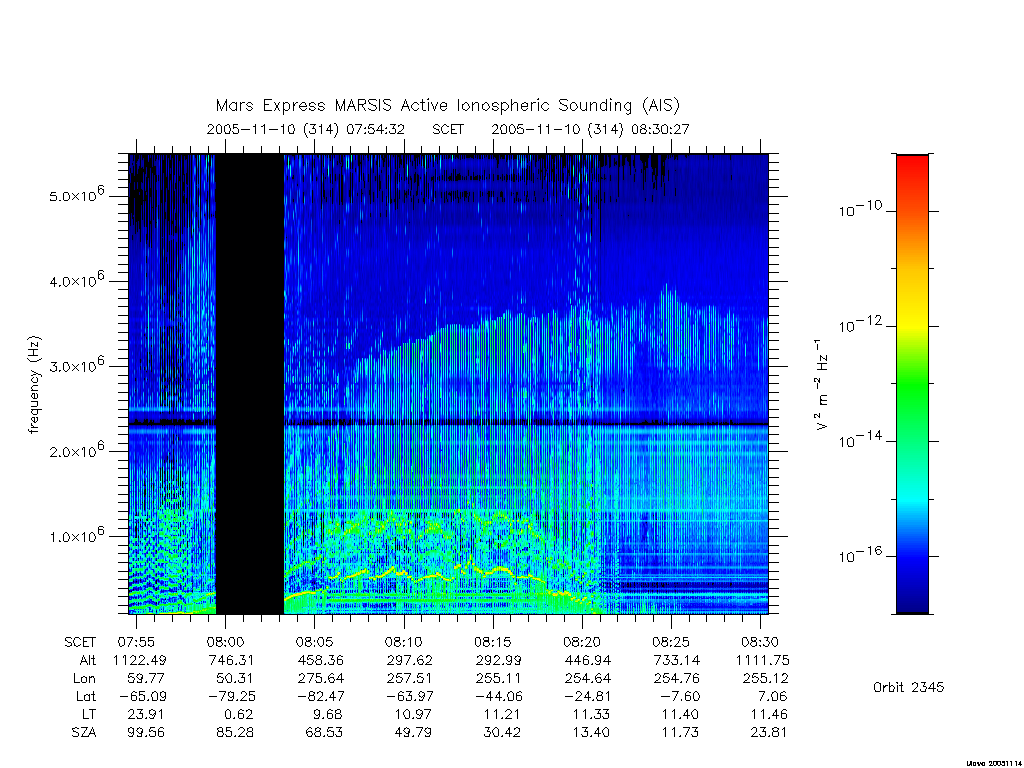This screenshot has height=768, width=1024.
Task: Click the '10^-12' color bar label
Action: [860, 324]
